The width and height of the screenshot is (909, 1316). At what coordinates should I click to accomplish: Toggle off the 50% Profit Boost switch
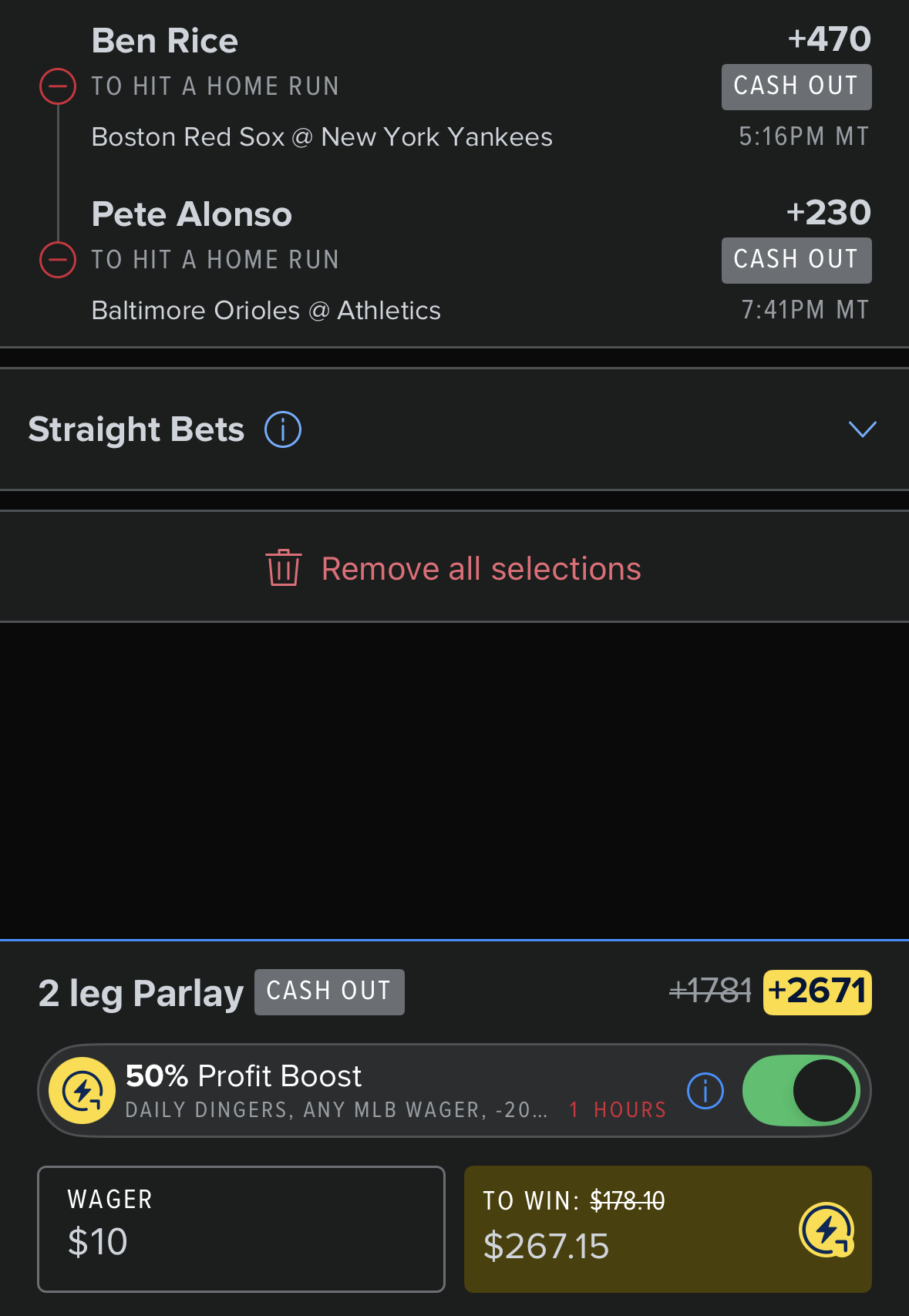(x=801, y=1090)
